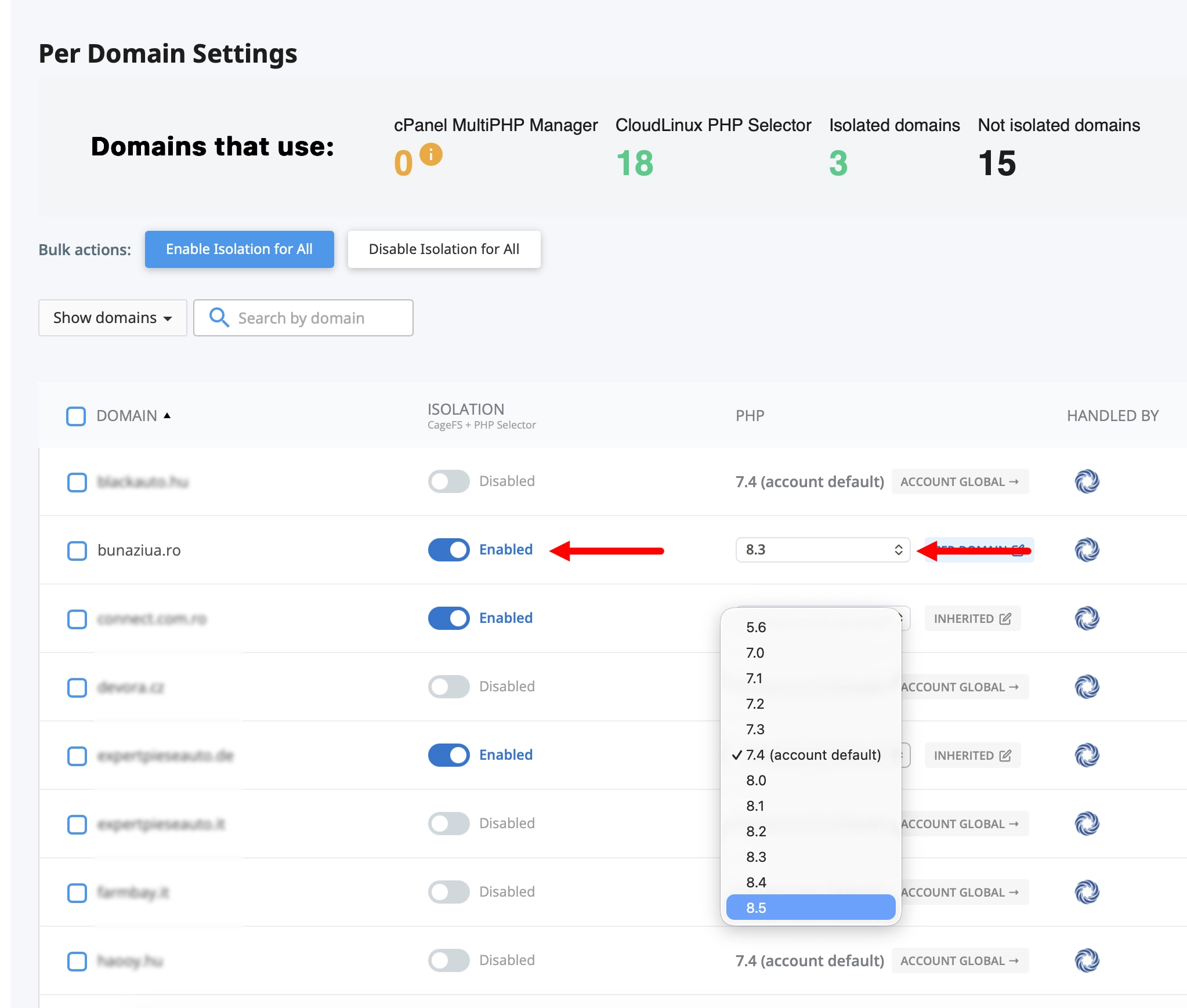The width and height of the screenshot is (1187, 1008).
Task: Select PHP 8.1 from the list
Action: click(x=810, y=806)
